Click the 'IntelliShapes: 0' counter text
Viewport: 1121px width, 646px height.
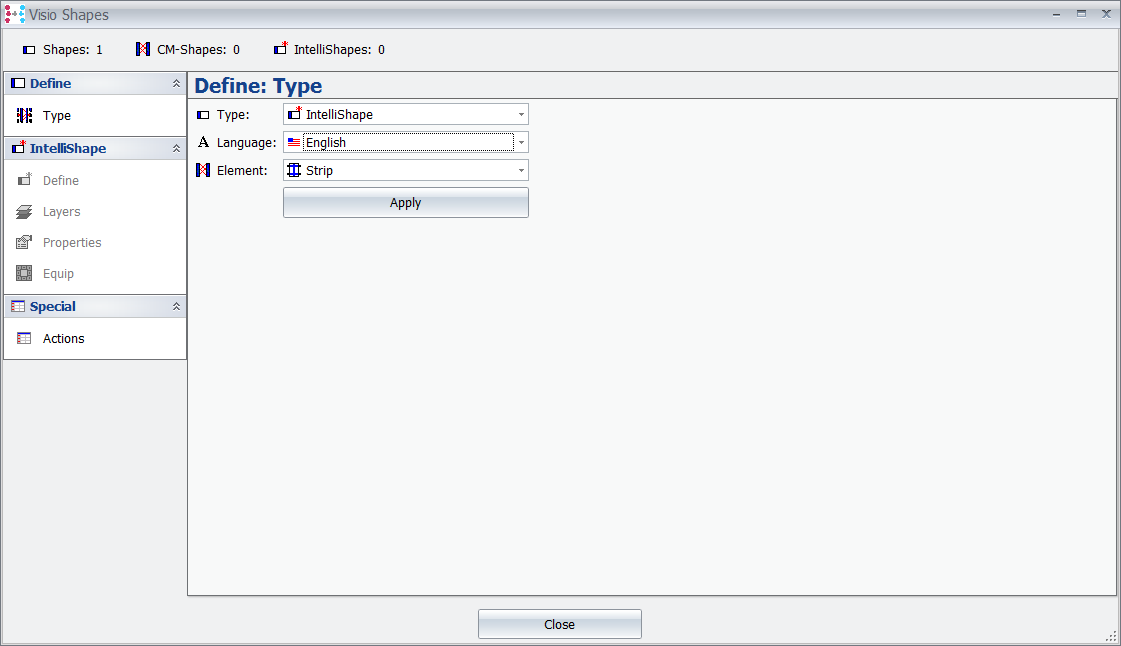coord(340,49)
